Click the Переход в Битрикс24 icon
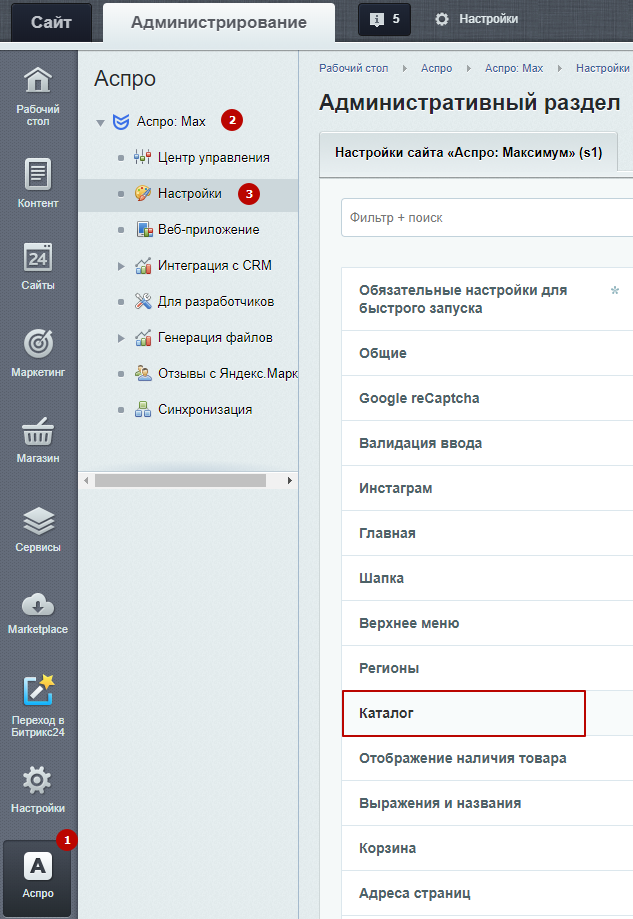The image size is (633, 919). click(x=38, y=690)
